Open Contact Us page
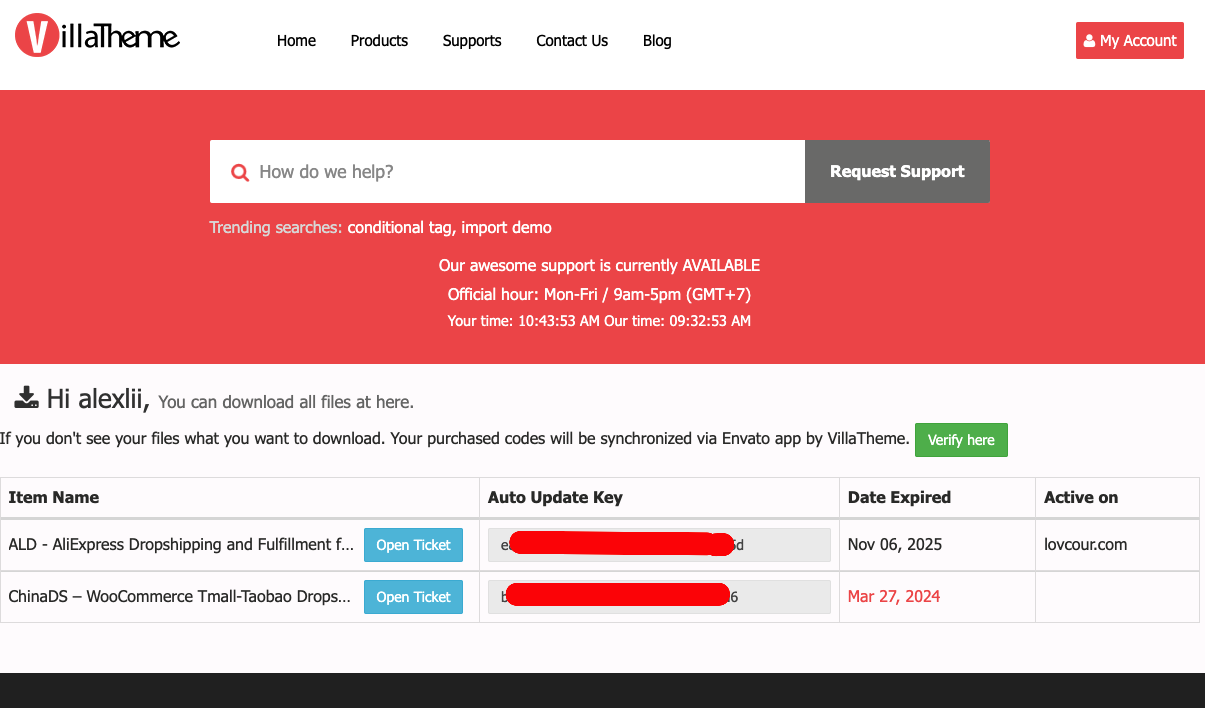This screenshot has height=708, width=1205. coord(572,41)
